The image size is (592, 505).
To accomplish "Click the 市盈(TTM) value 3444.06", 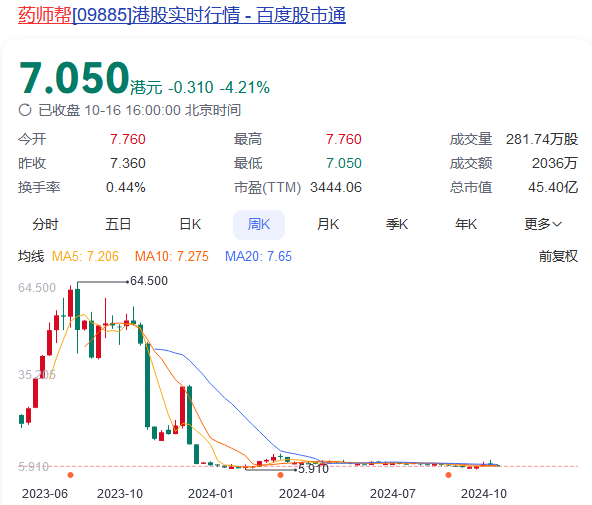I will tap(336, 188).
